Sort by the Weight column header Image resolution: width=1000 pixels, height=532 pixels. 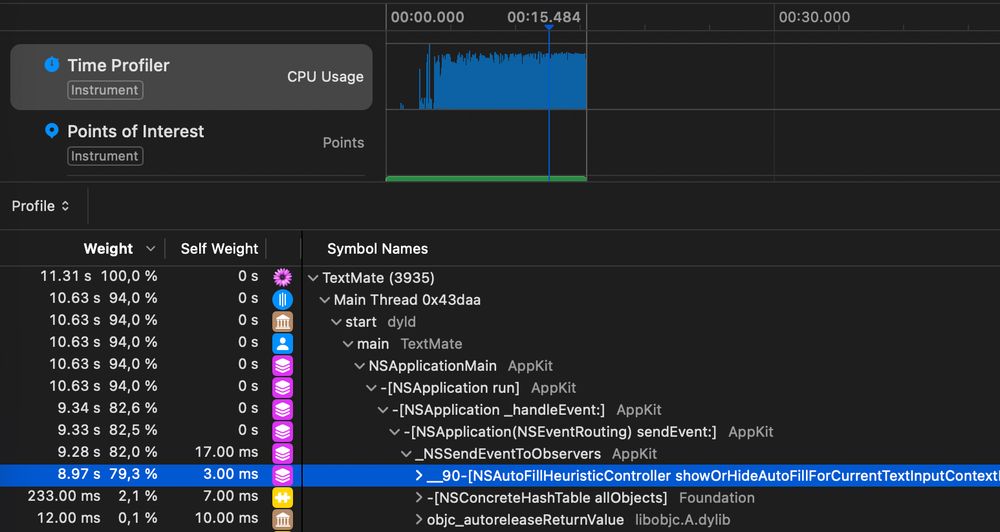pyautogui.click(x=108, y=248)
